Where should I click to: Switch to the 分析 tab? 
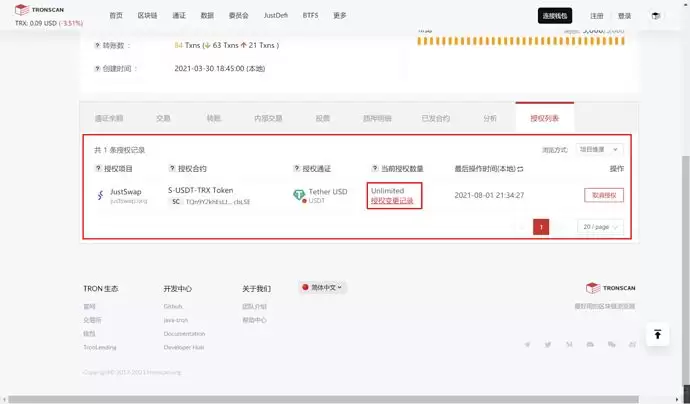[x=490, y=118]
